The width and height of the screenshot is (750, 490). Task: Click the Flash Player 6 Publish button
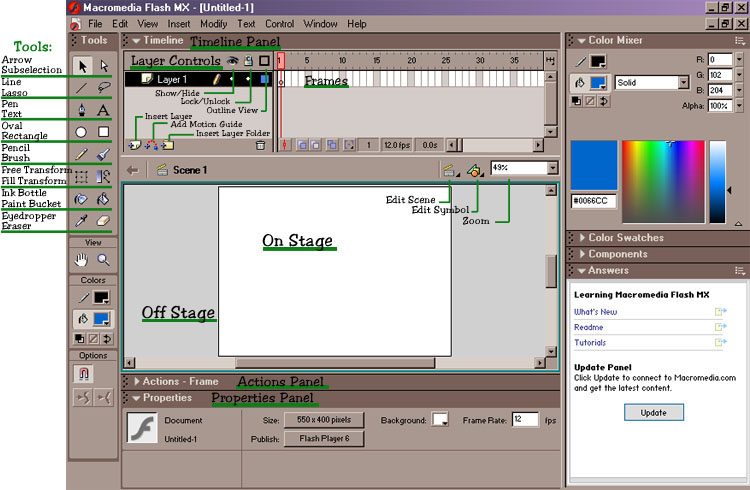pos(324,439)
